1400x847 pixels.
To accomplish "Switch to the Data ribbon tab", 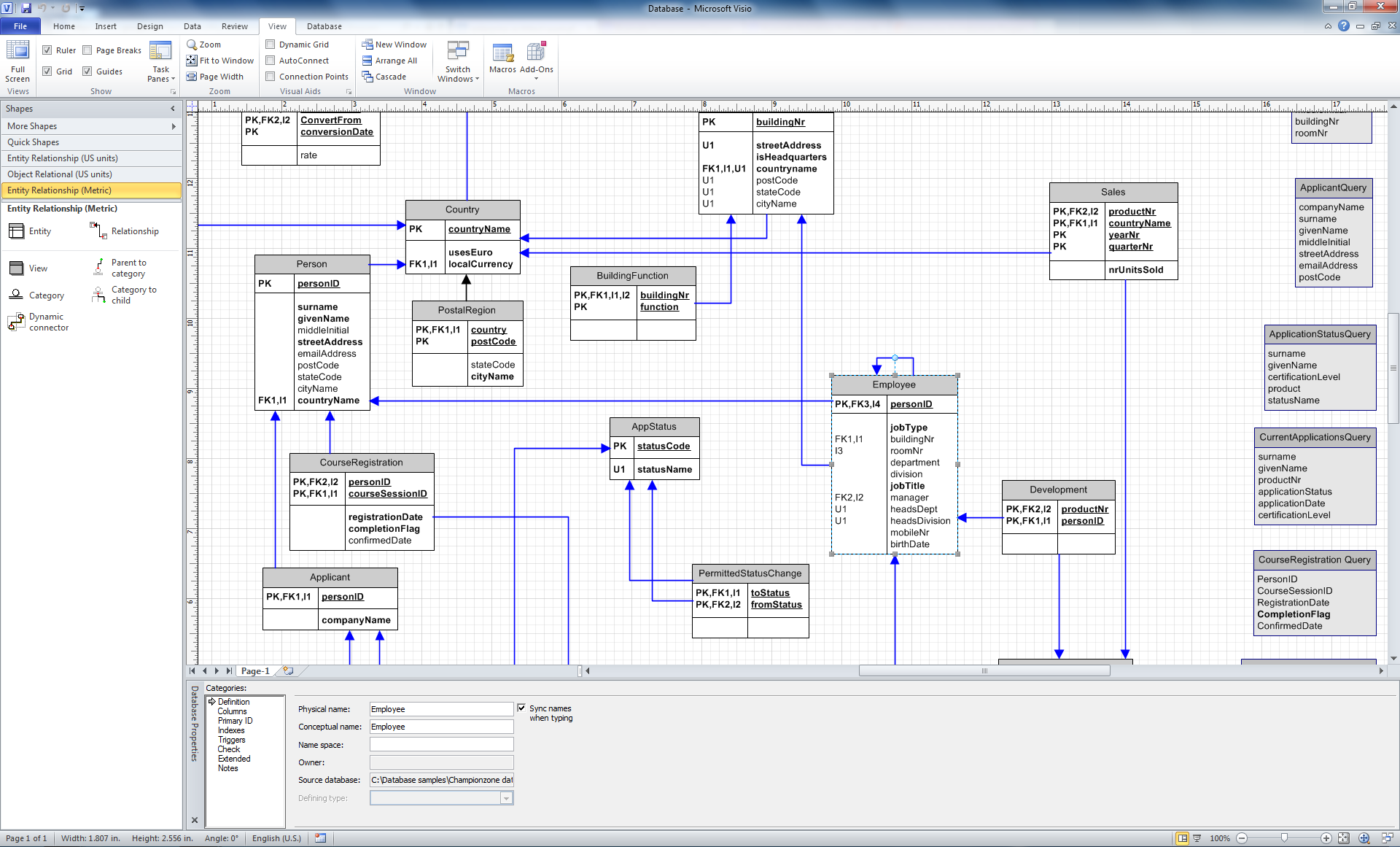I will [192, 26].
